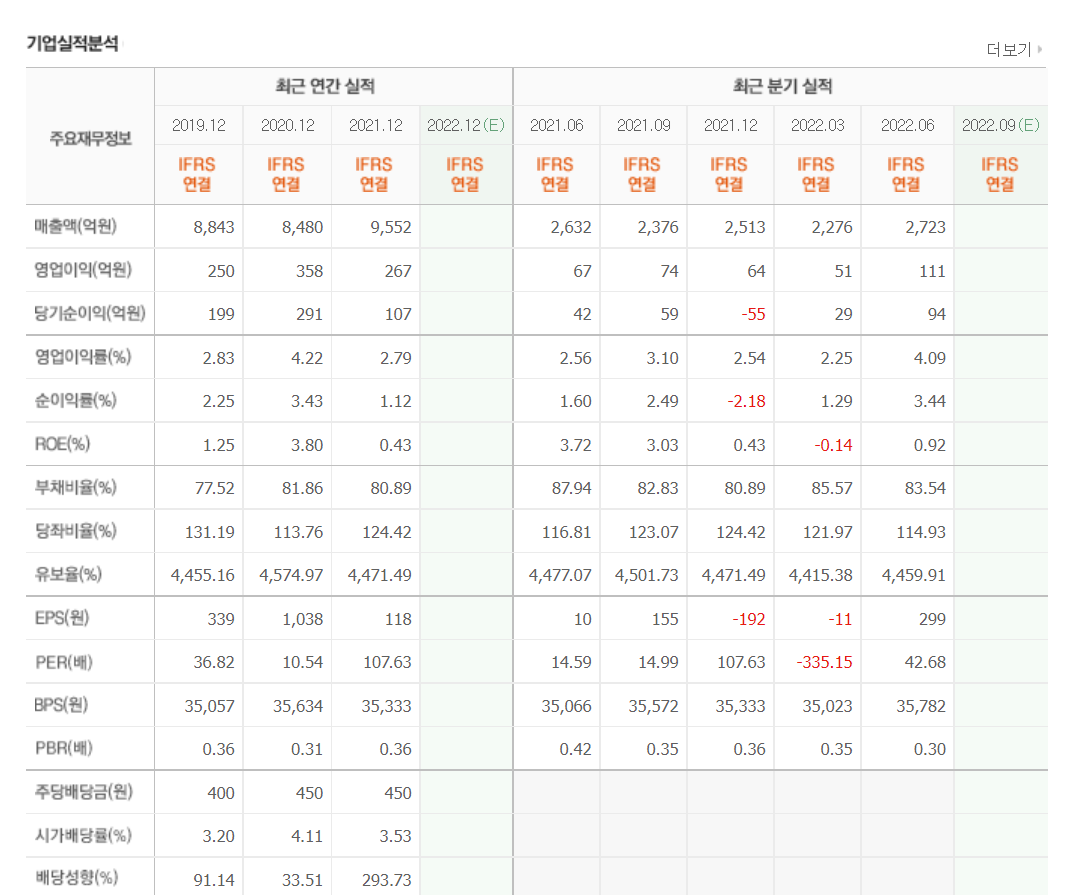Screen dimensions: 1066x895
Task: Select the PER(배) row label
Action: pyautogui.click(x=63, y=662)
